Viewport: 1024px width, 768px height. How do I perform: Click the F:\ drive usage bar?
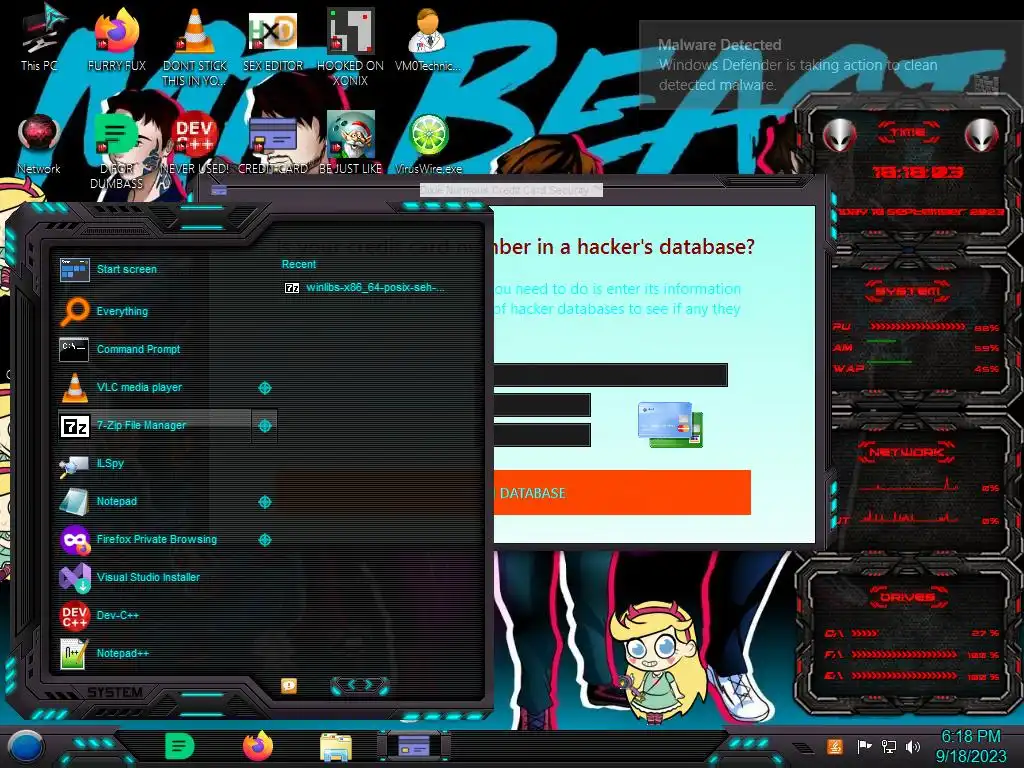tap(904, 654)
